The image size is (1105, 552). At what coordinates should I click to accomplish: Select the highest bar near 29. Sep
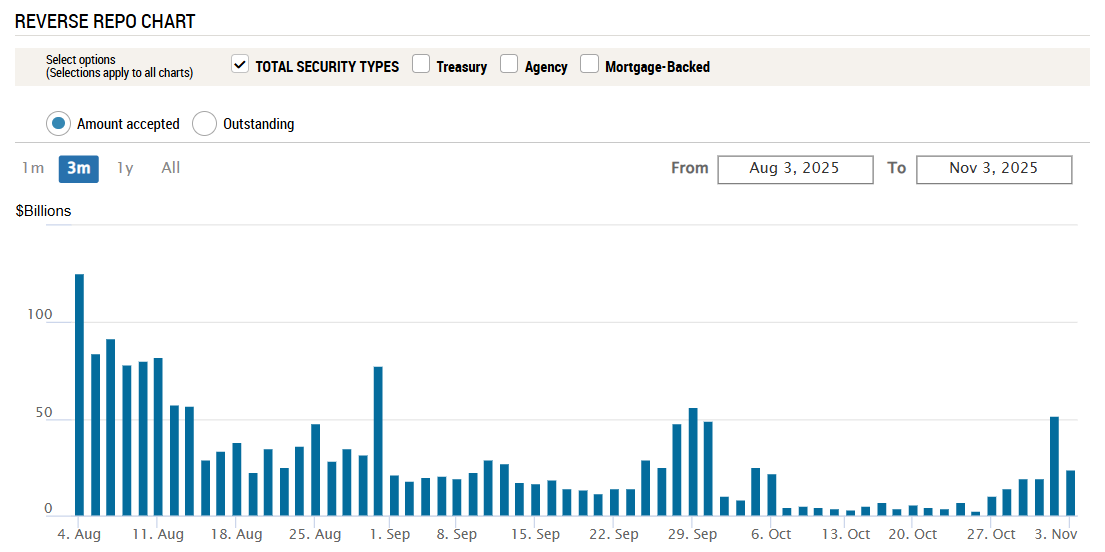pyautogui.click(x=693, y=462)
